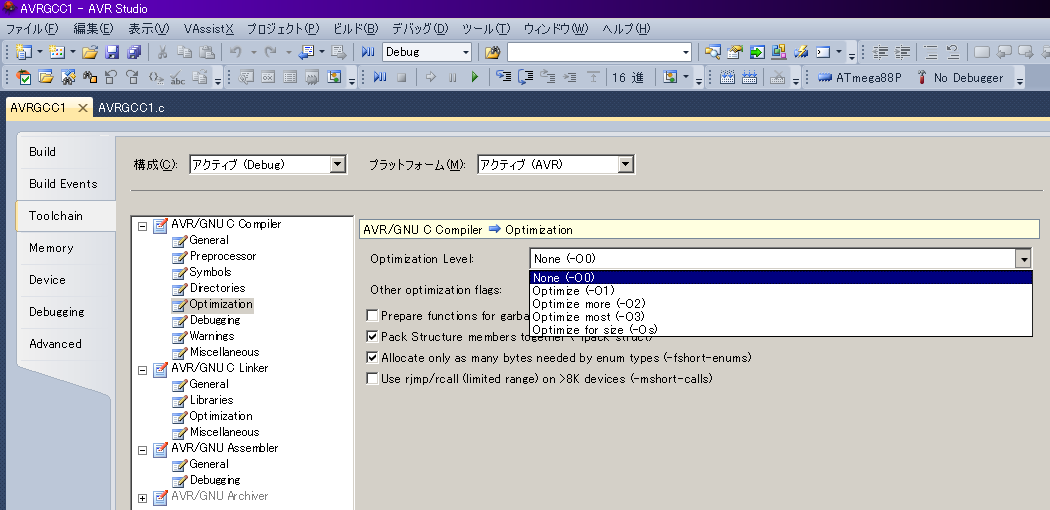This screenshot has height=510, width=1050.
Task: Collapse the AVR/GNU C Compiler tree node
Action: tap(143, 226)
